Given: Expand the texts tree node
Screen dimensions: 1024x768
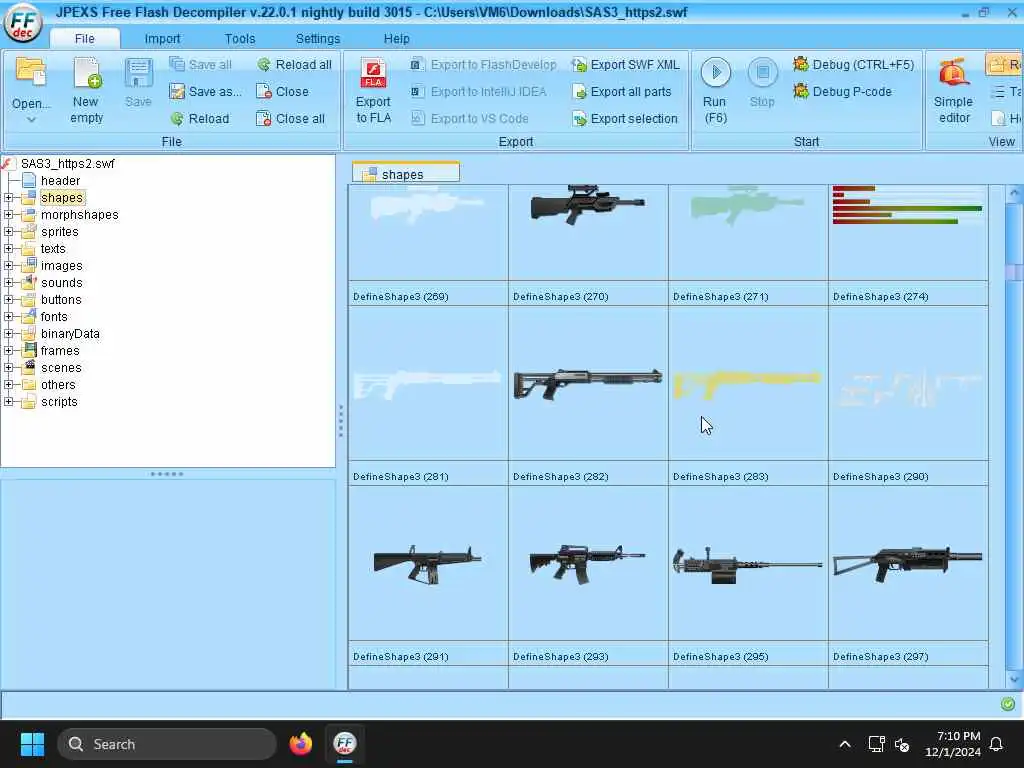Looking at the screenshot, I should (x=8, y=248).
